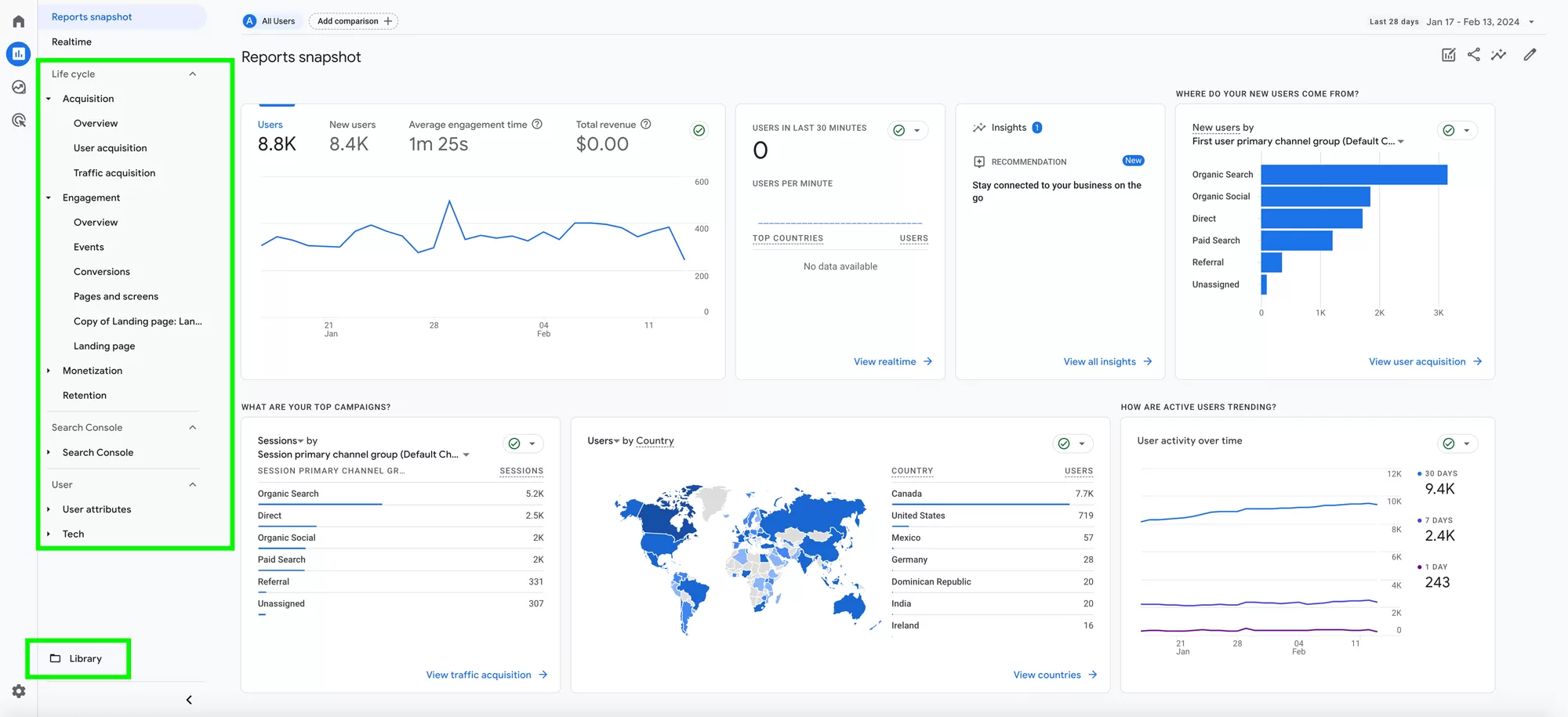Collapse the navigation panel with arrow

189,700
